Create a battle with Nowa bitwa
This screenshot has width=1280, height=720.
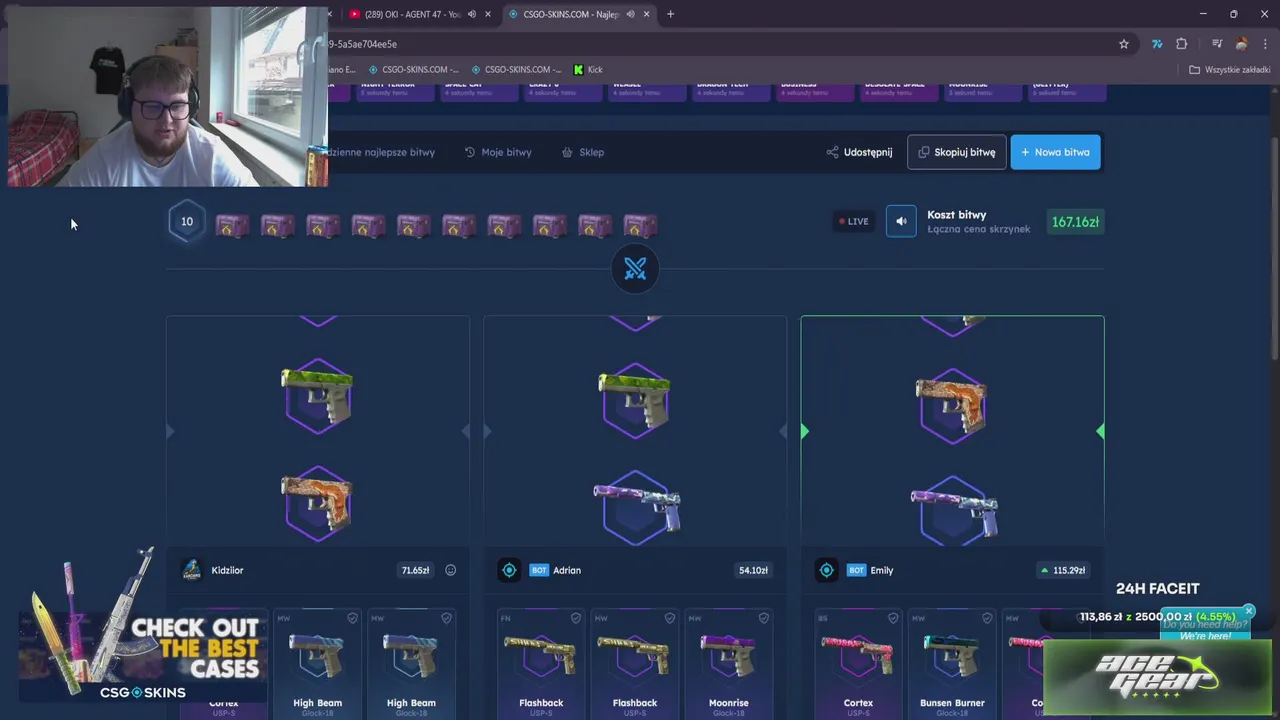[x=1055, y=152]
